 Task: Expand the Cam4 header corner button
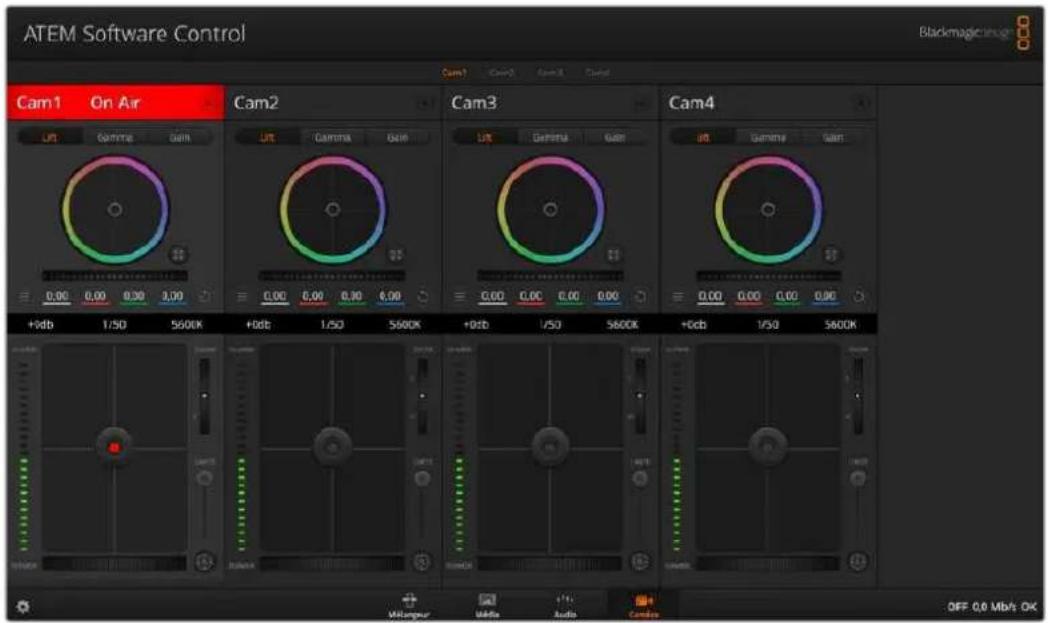point(862,103)
